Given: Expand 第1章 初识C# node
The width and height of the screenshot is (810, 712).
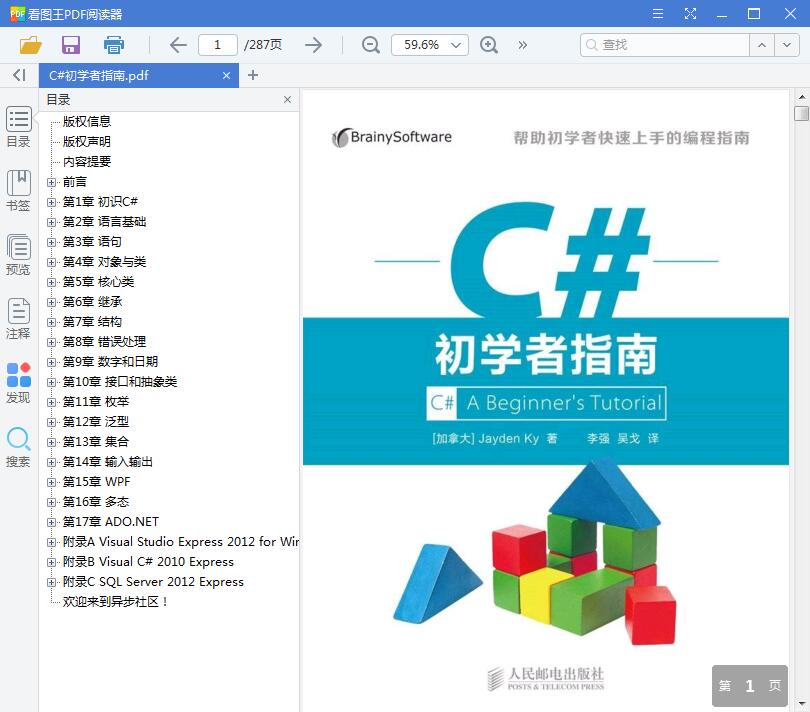Looking at the screenshot, I should [51, 202].
